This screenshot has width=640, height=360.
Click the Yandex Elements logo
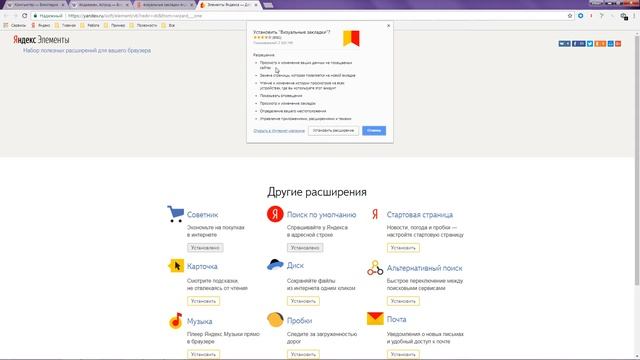click(x=41, y=40)
